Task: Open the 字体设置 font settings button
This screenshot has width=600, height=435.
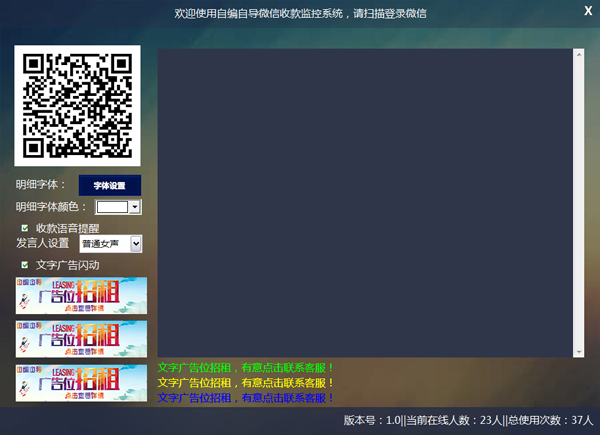Action: (110, 186)
